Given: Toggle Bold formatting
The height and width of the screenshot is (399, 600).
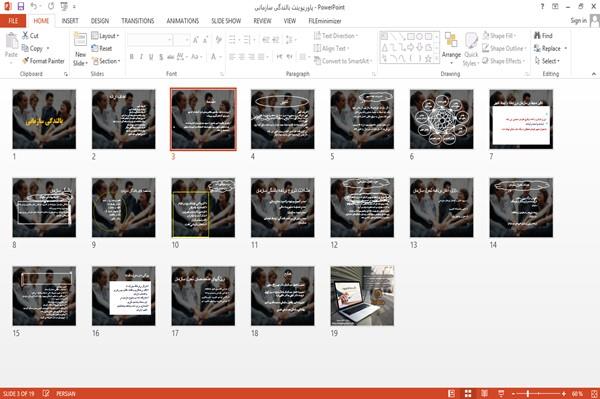Looking at the screenshot, I should [132, 57].
